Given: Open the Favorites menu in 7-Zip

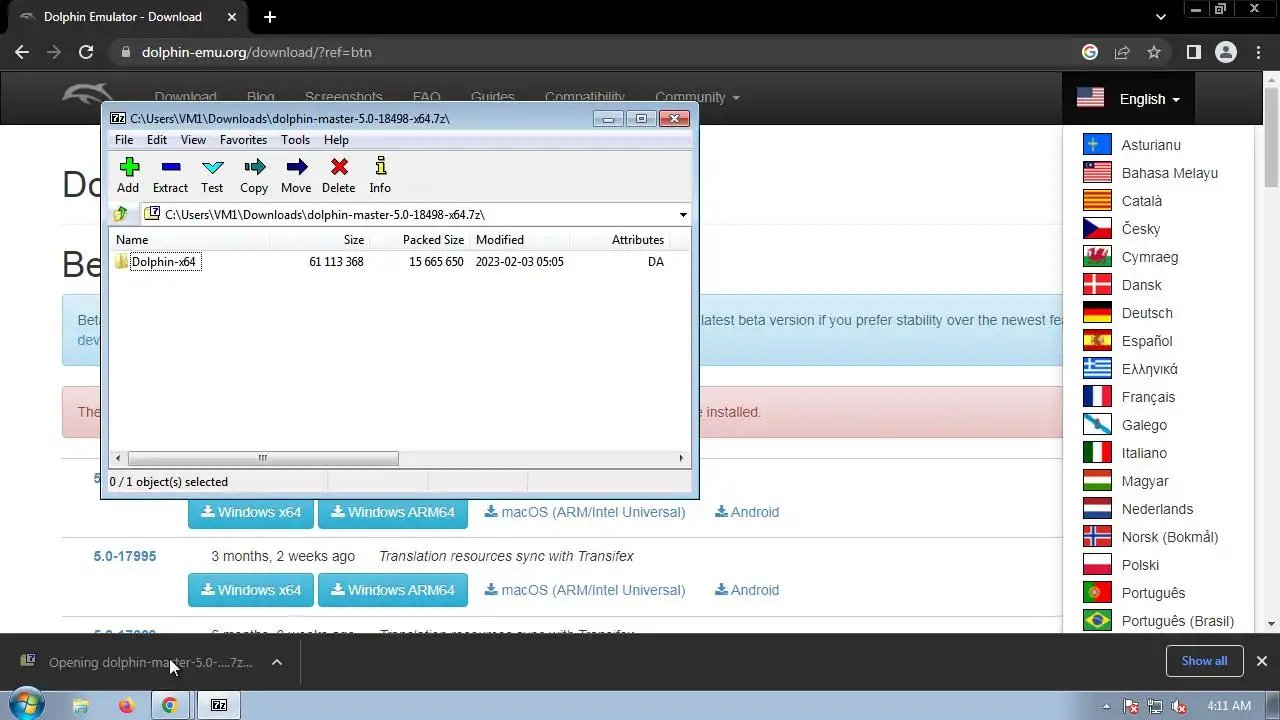Looking at the screenshot, I should point(243,140).
